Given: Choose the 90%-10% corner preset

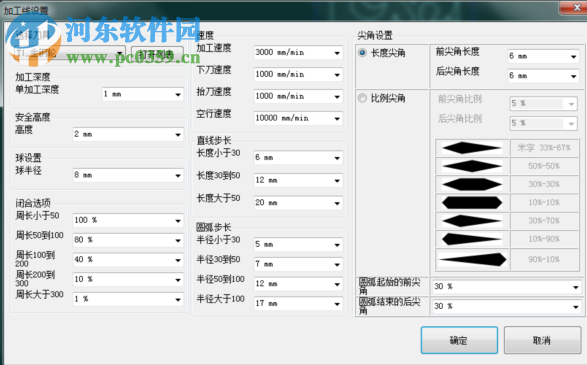Looking at the screenshot, I should coord(544,259).
